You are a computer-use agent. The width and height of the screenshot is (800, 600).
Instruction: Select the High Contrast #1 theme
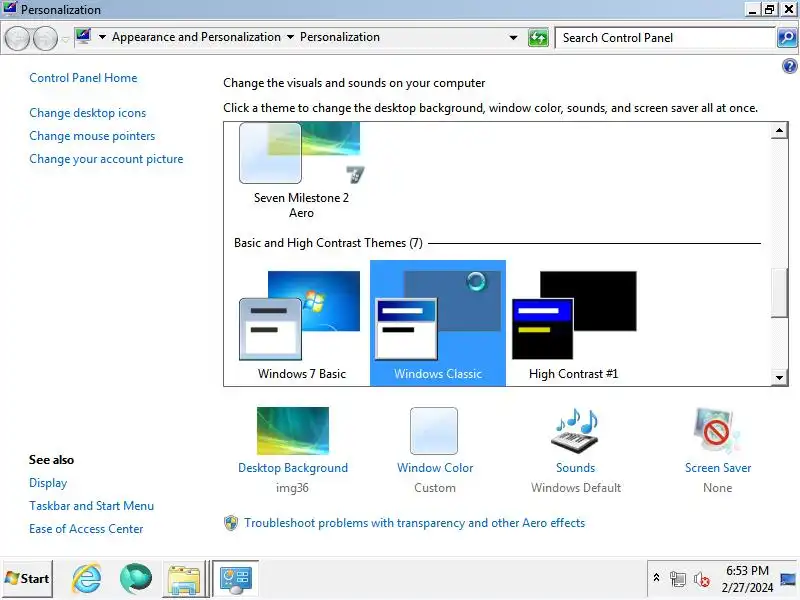[573, 323]
